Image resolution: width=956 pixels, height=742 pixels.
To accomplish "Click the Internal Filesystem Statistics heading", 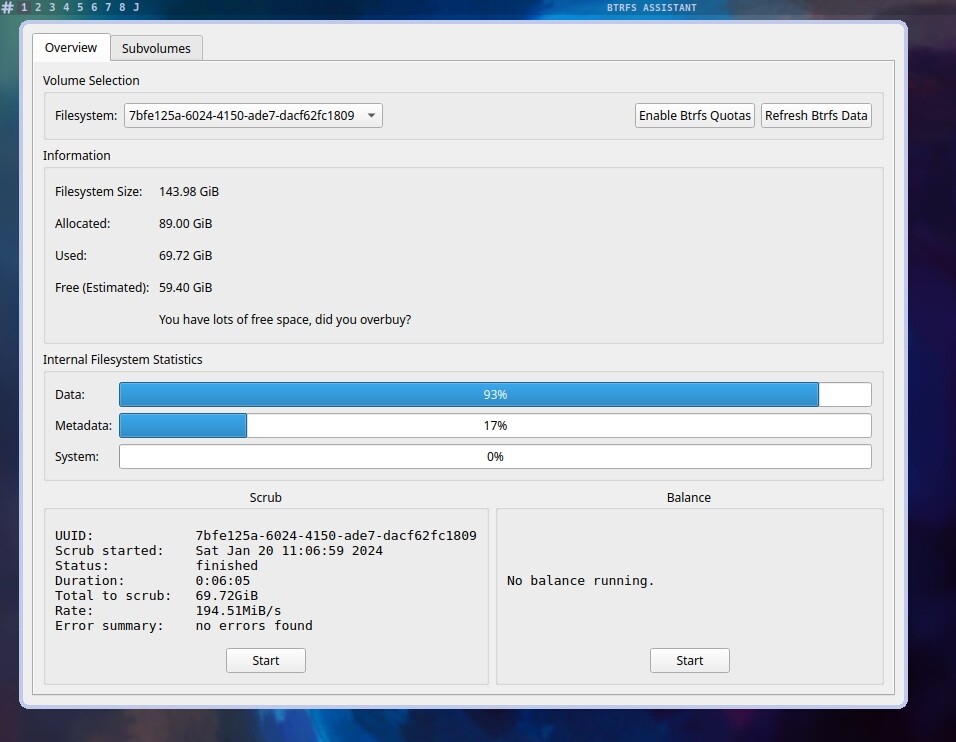I will click(123, 360).
